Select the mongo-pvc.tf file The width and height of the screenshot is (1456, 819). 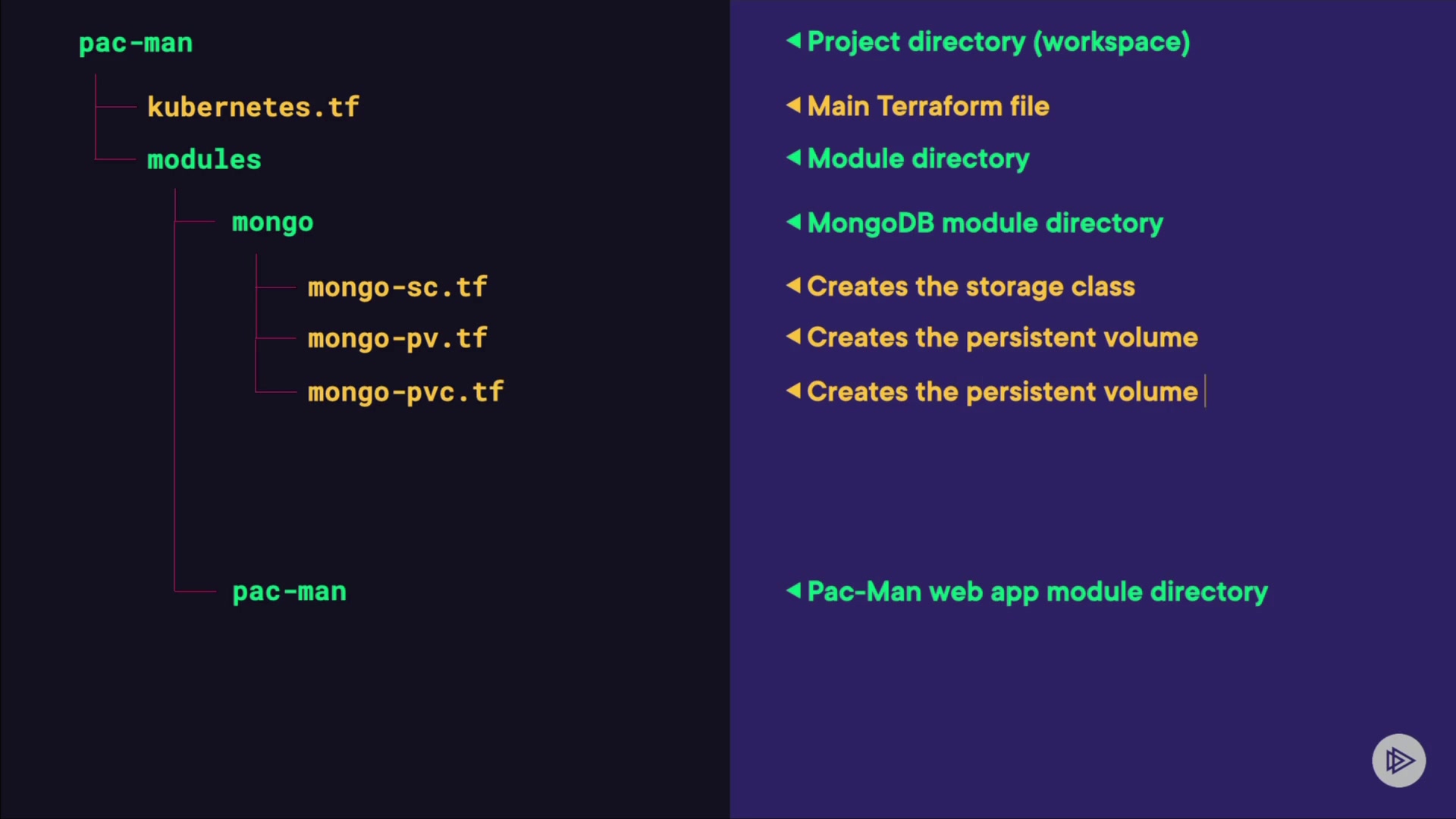click(405, 392)
